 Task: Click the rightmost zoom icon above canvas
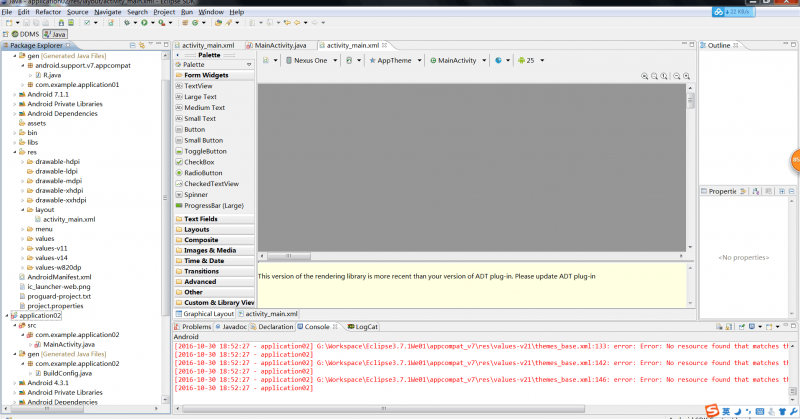click(688, 77)
